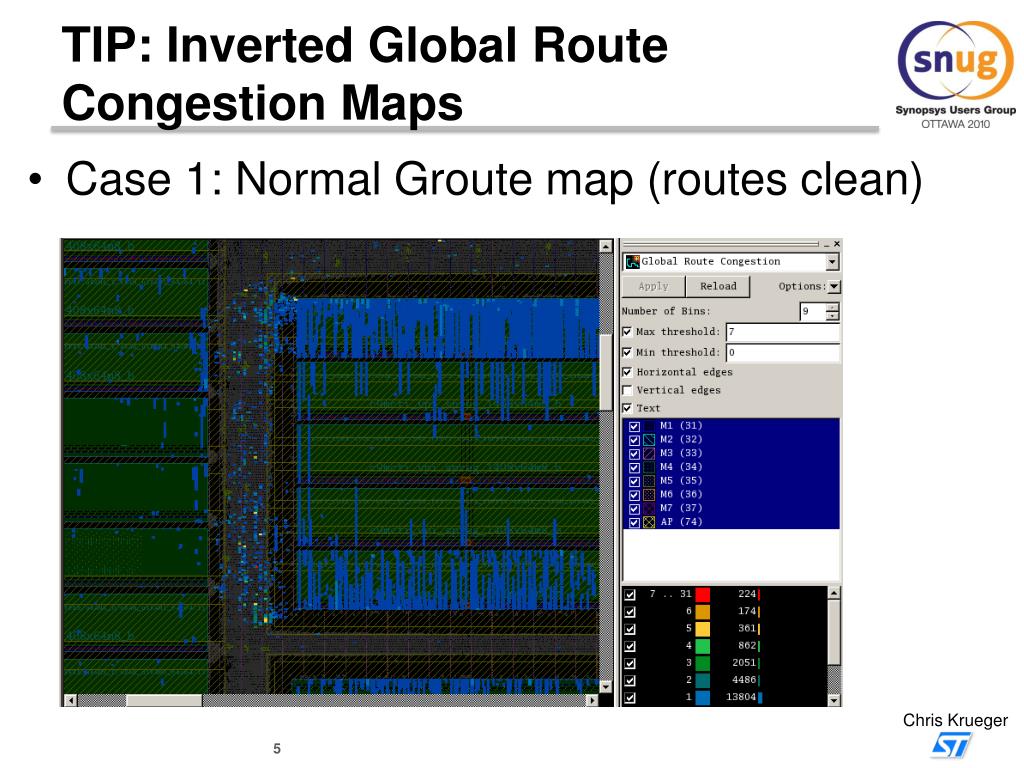Click the orange swatch for bin 6
The height and width of the screenshot is (768, 1024).
click(703, 611)
